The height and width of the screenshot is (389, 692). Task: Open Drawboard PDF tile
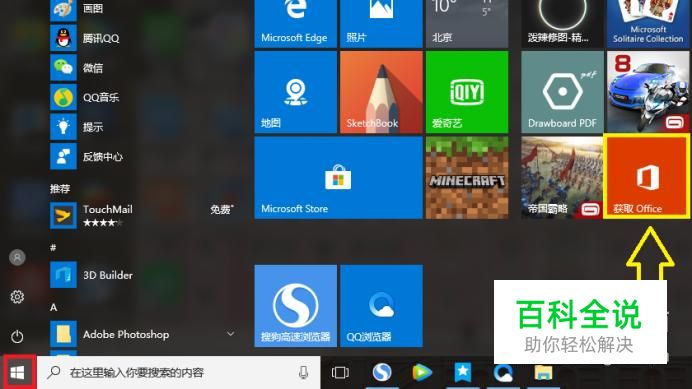[x=562, y=92]
